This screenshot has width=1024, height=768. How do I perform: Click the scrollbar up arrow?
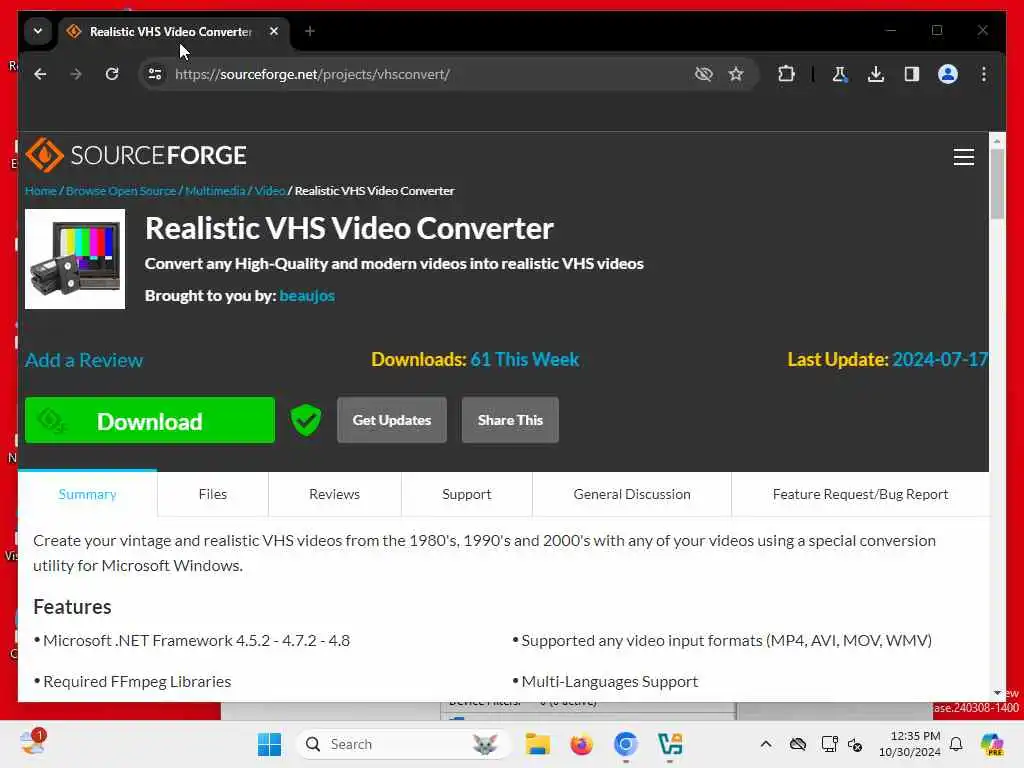coord(997,140)
